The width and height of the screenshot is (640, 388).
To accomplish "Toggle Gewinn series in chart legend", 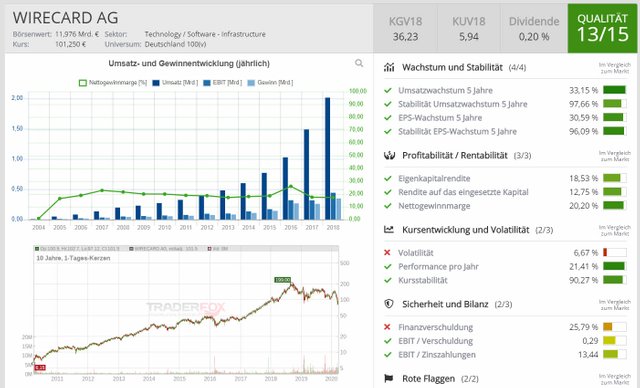I will point(270,83).
